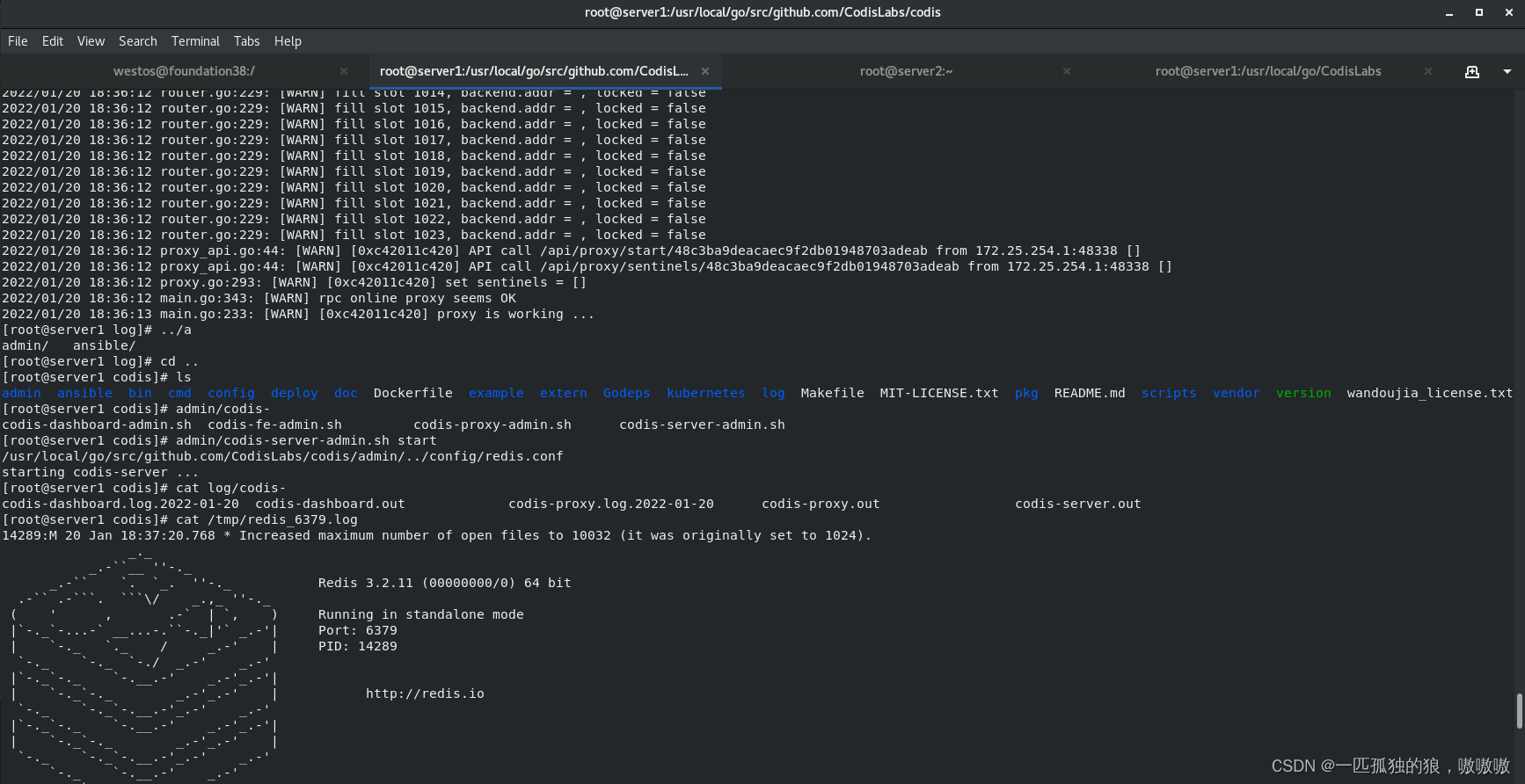1525x784 pixels.
Task: Click 'codis-dashboard.log.2022-01-20' file name
Action: [120, 504]
